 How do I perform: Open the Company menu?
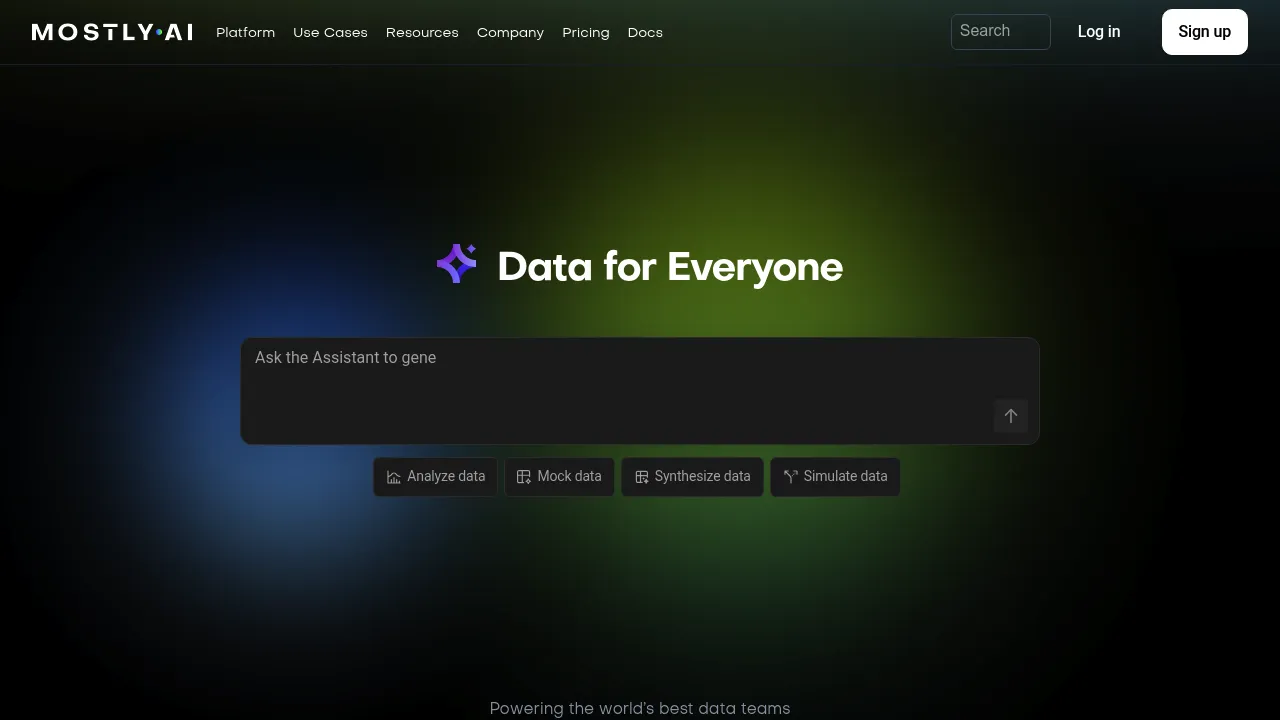pos(510,32)
